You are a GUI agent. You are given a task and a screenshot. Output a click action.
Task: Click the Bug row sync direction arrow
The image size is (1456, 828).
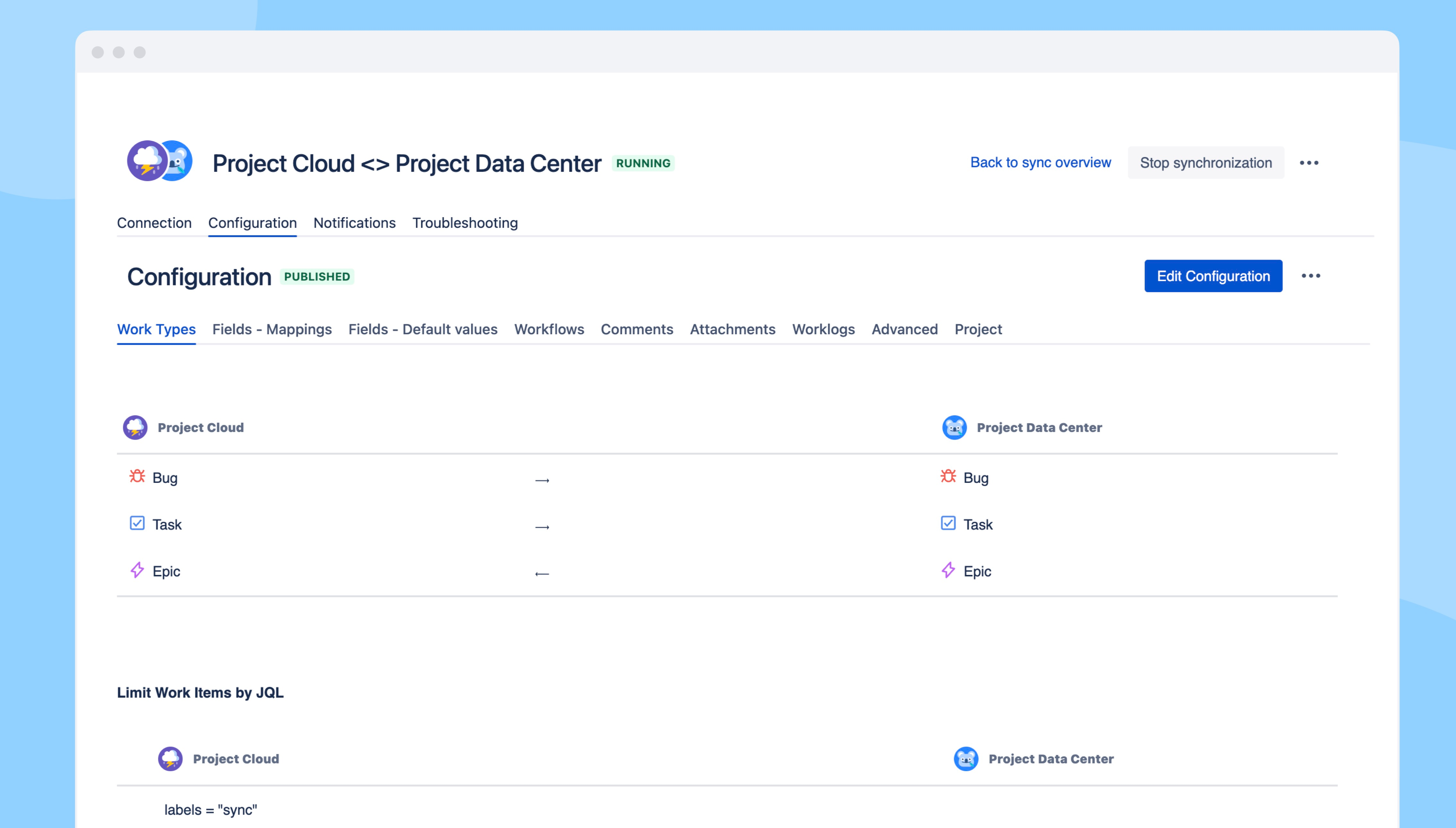click(542, 481)
